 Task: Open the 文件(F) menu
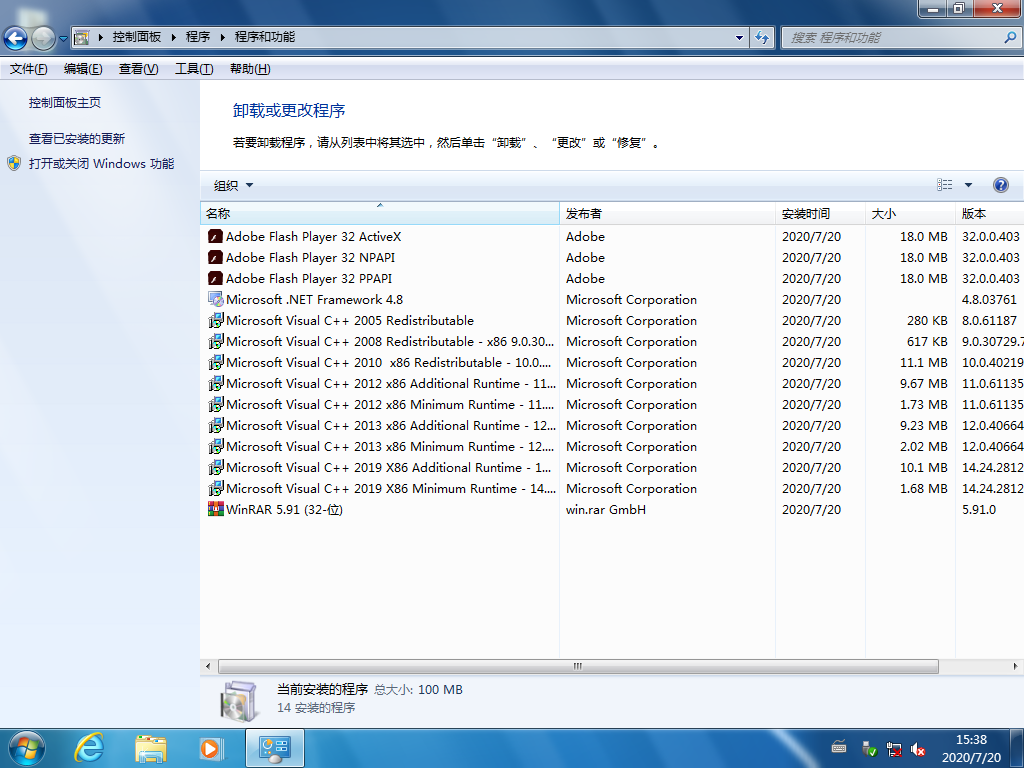[28, 69]
